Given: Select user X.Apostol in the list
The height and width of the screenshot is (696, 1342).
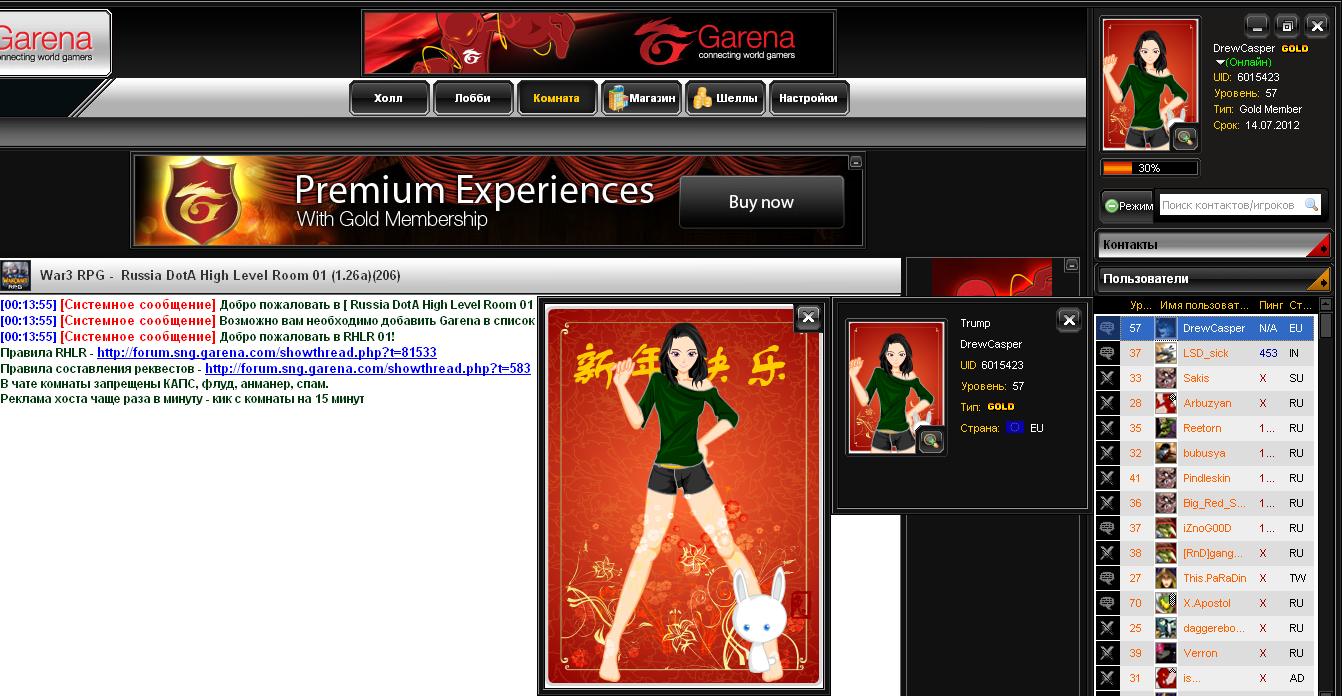Looking at the screenshot, I should tap(1206, 603).
